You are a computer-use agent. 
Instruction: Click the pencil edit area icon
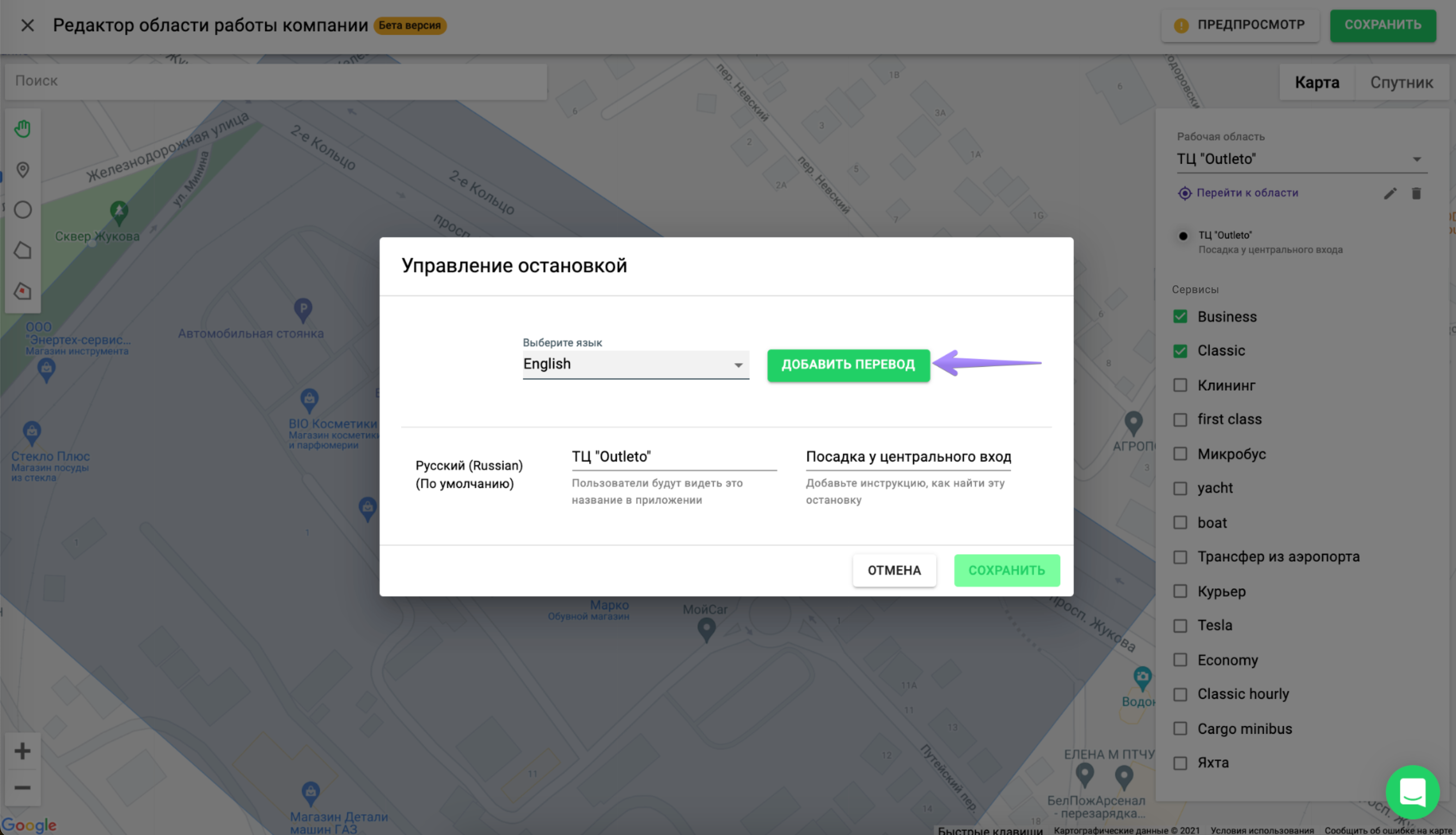(x=1390, y=193)
